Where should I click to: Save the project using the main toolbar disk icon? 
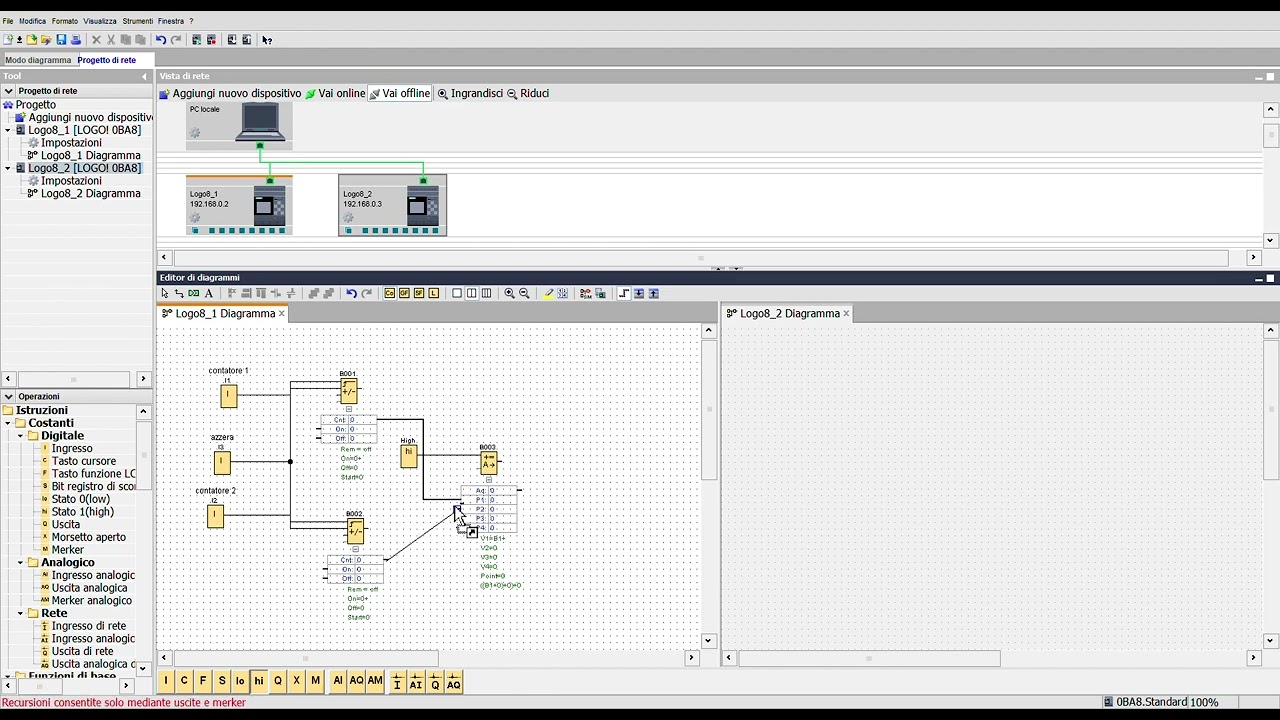61,40
